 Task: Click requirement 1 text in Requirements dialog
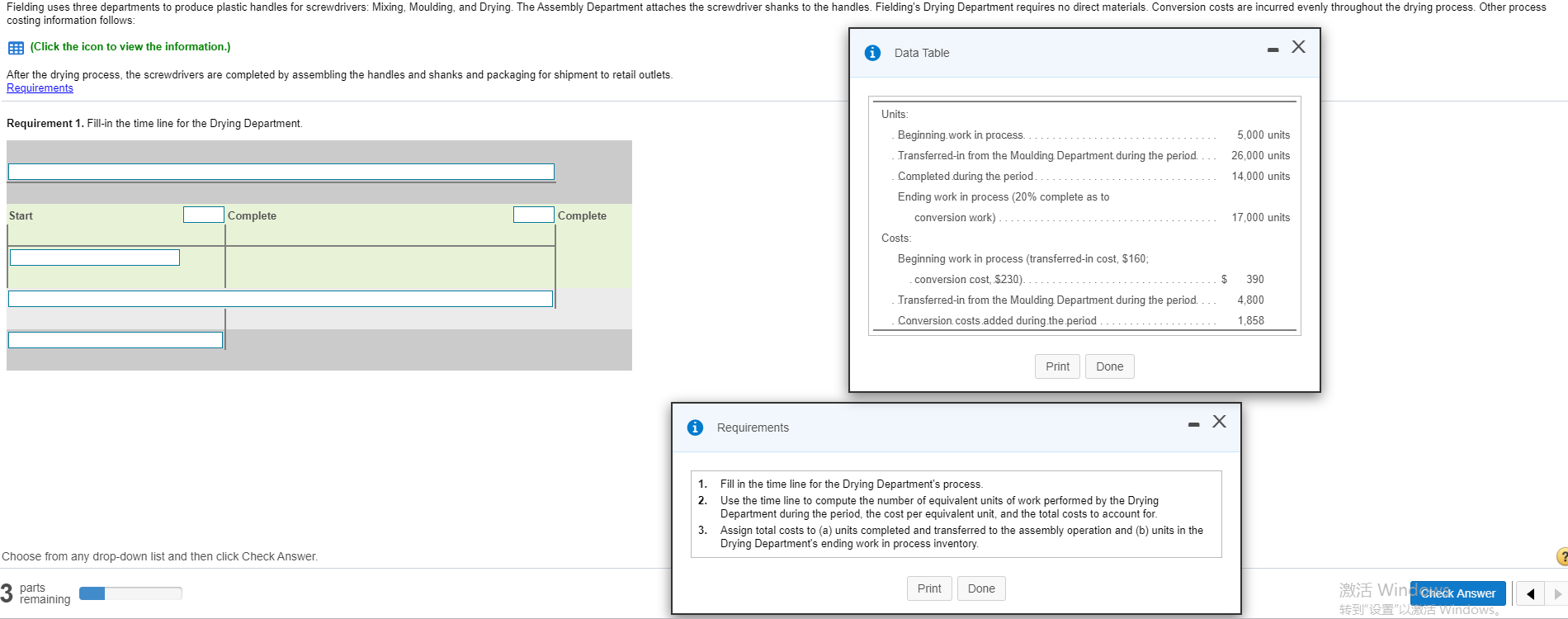click(x=851, y=484)
